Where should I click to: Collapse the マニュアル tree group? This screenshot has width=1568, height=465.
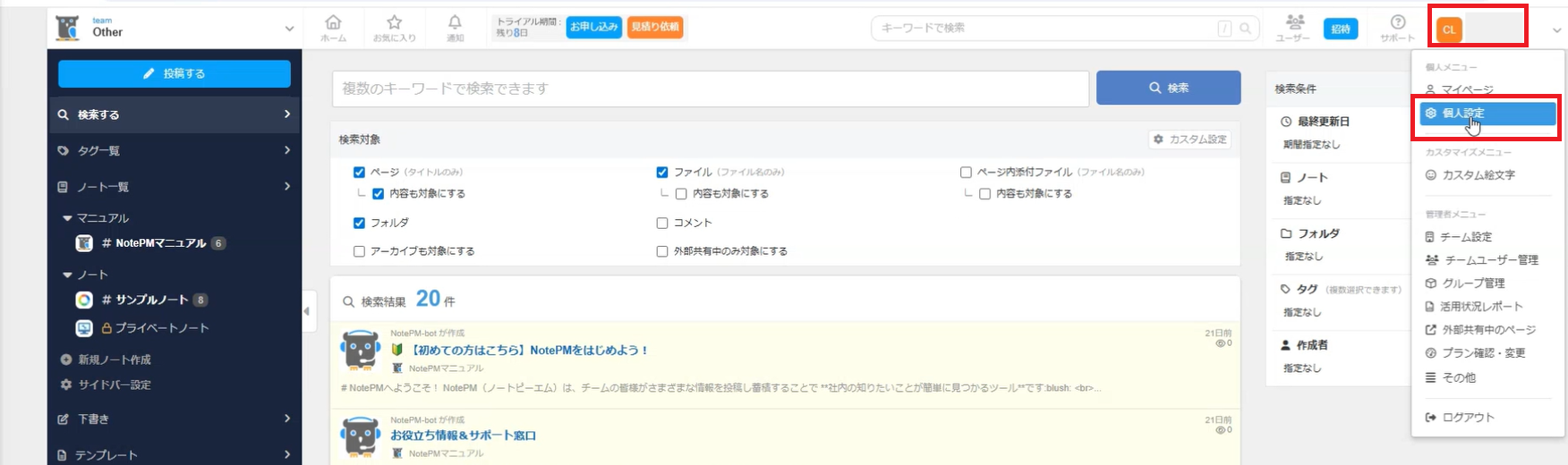[x=67, y=218]
